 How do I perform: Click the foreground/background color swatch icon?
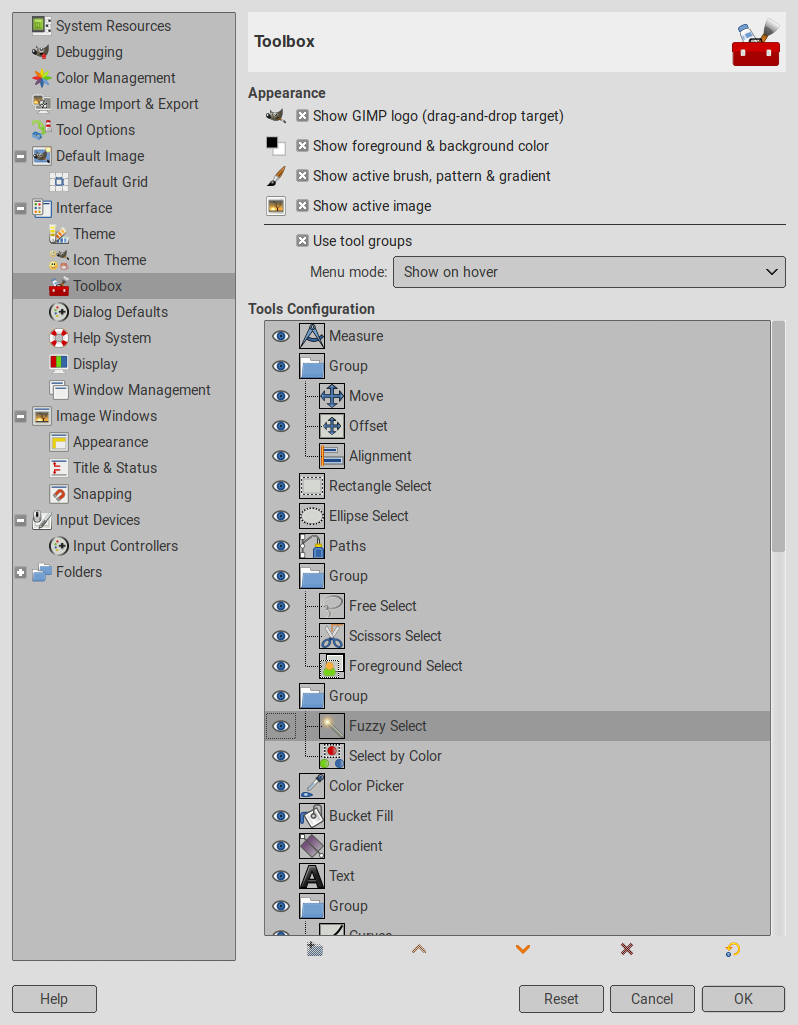(276, 146)
